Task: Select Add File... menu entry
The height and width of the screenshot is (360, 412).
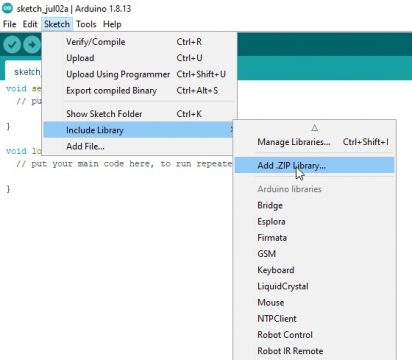Action: click(139, 146)
